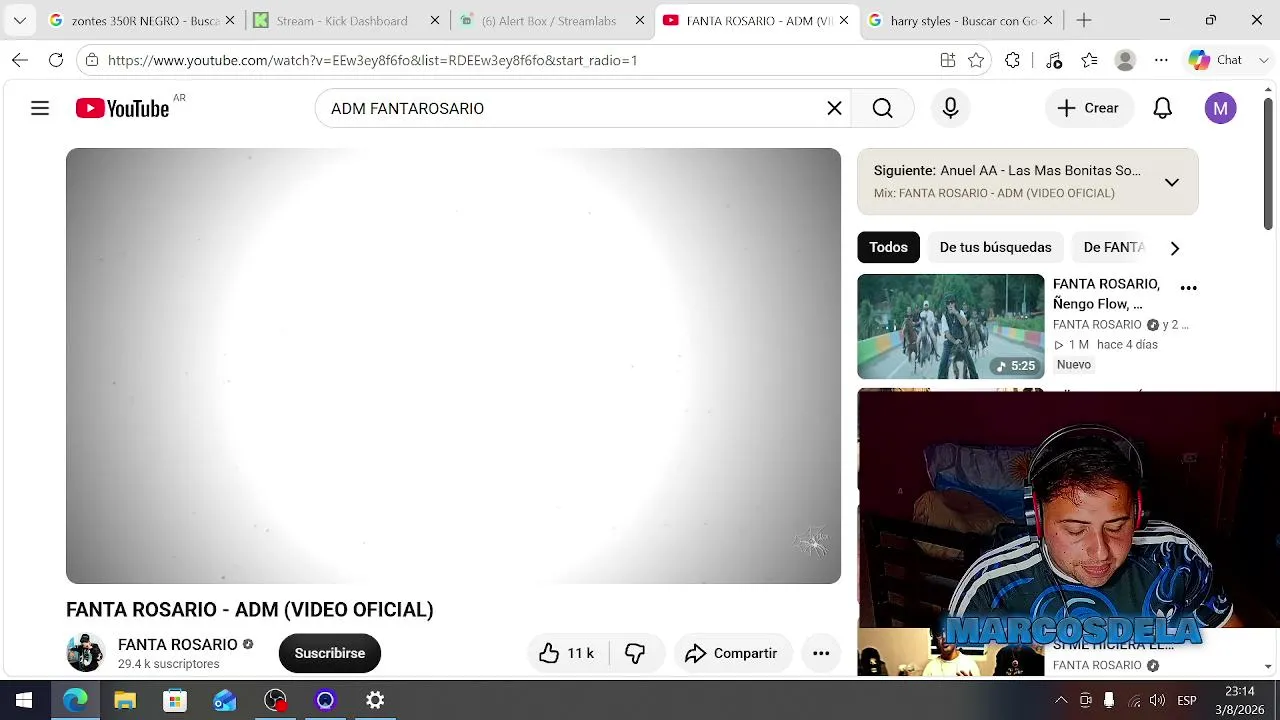Click the page vertical scrollbar thumb
The image size is (1280, 720).
(x=1268, y=165)
